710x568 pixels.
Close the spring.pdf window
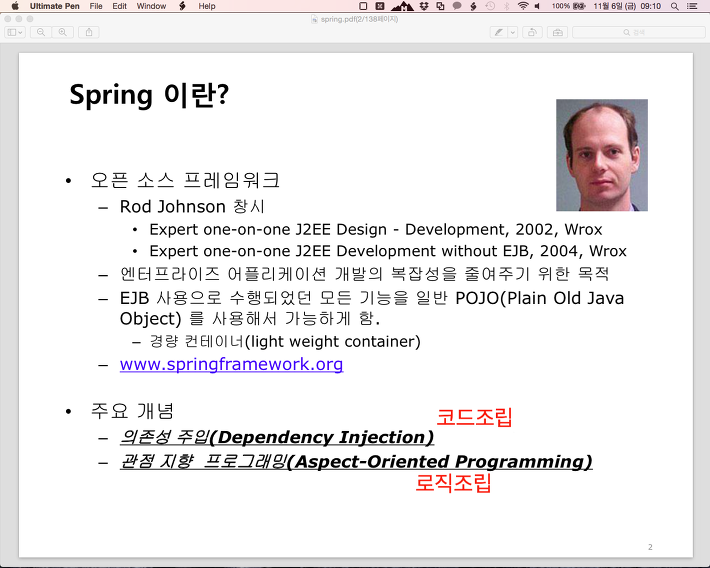8,19
